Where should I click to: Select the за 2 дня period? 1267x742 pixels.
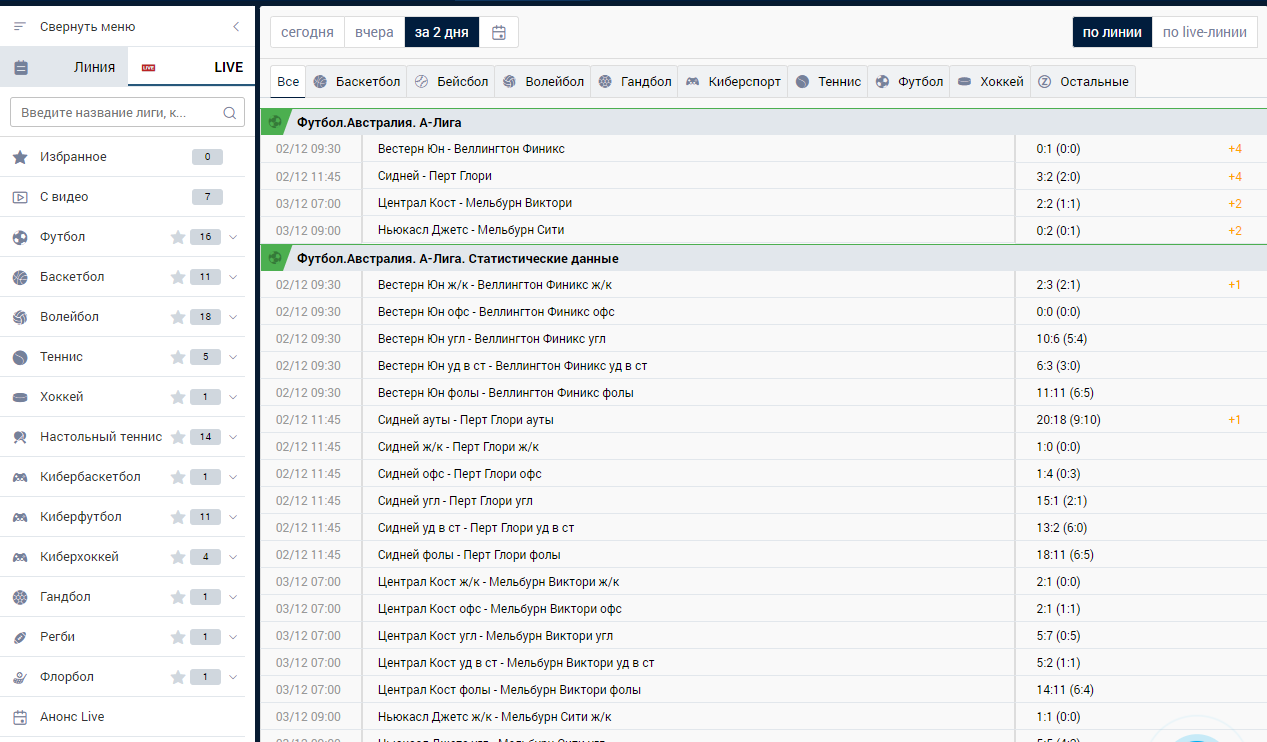pyautogui.click(x=441, y=32)
